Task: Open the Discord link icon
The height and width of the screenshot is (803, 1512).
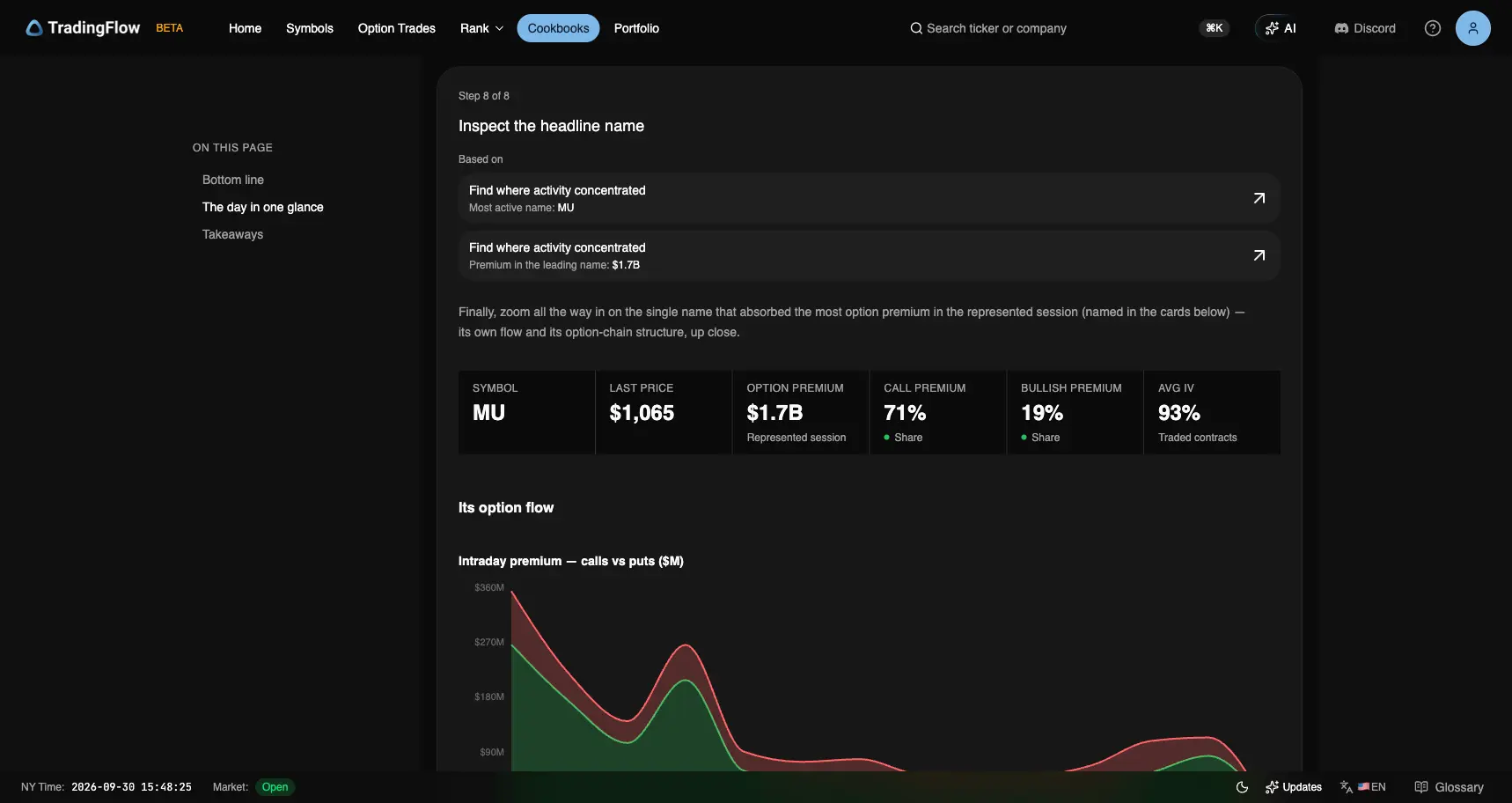Action: 1341,28
